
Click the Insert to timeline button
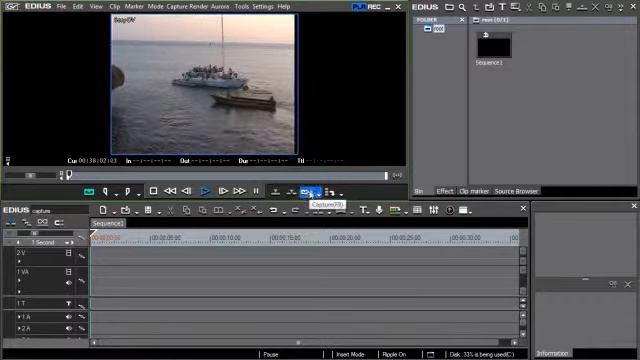point(276,191)
